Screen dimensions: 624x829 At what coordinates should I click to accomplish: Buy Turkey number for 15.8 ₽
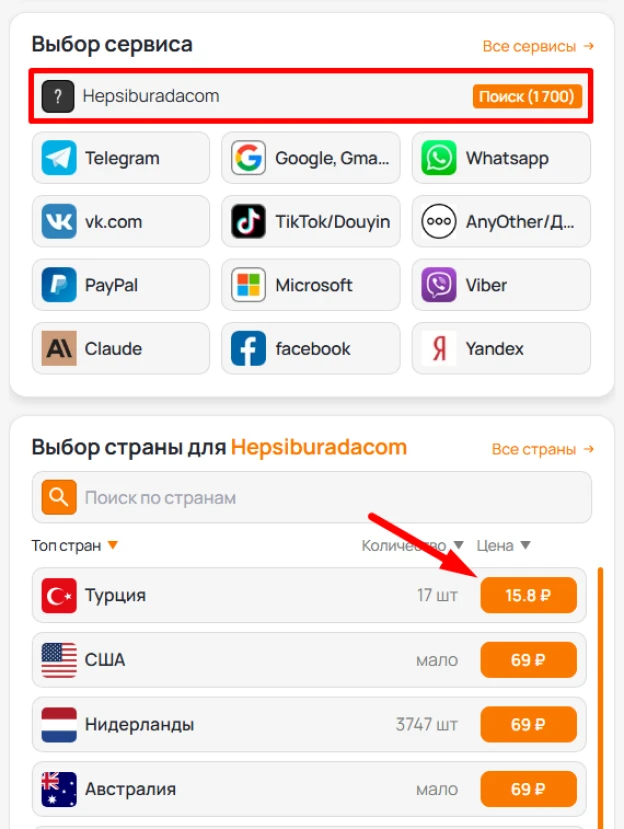[x=528, y=595]
